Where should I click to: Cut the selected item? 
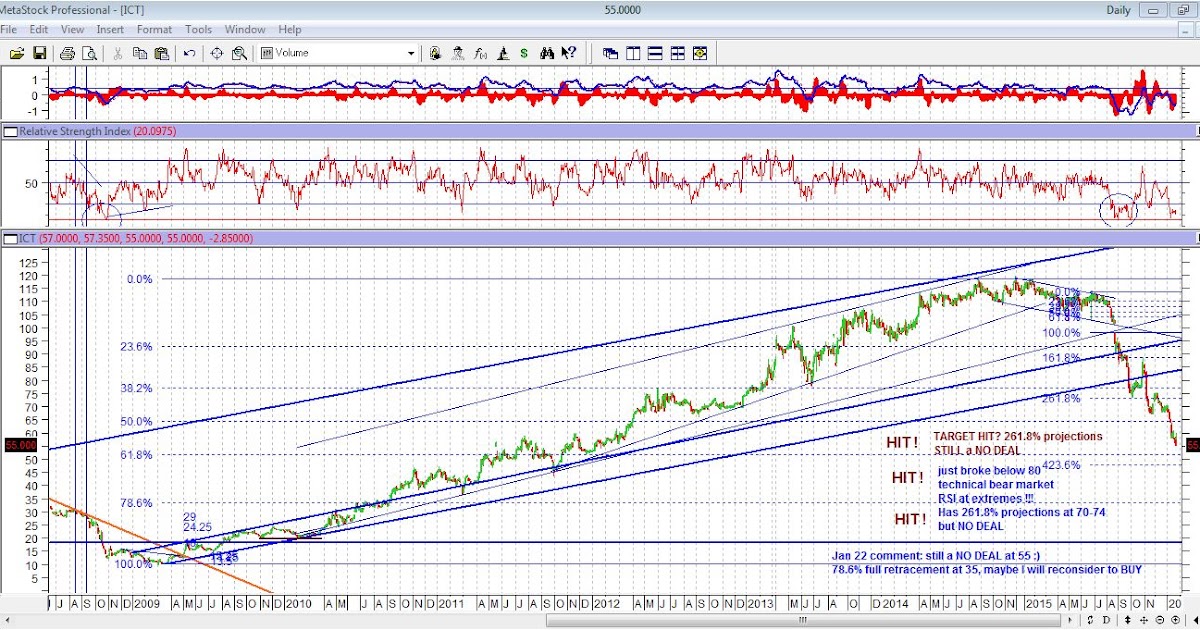[117, 52]
